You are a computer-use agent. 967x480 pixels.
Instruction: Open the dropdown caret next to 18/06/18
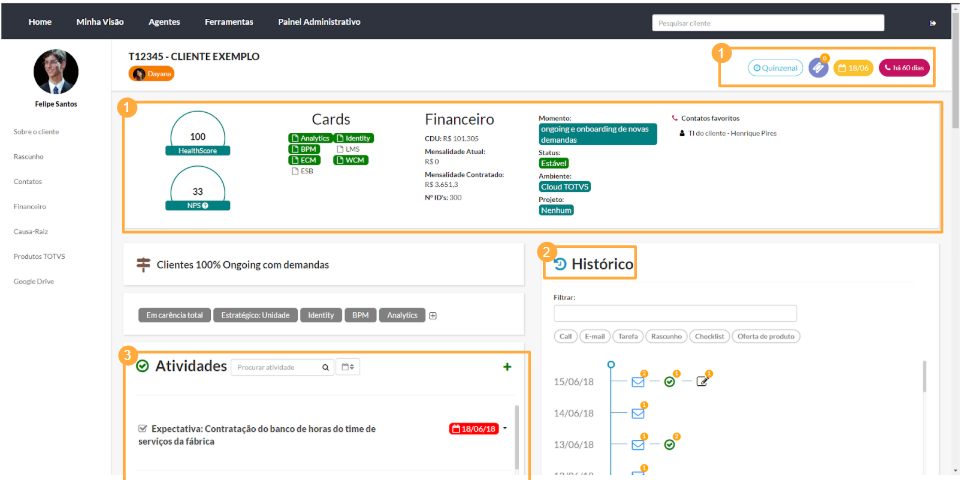pyautogui.click(x=505, y=428)
